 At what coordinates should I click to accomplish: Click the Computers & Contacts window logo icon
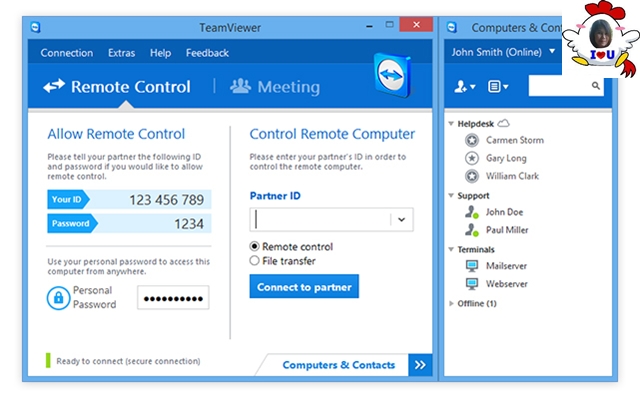tap(451, 27)
